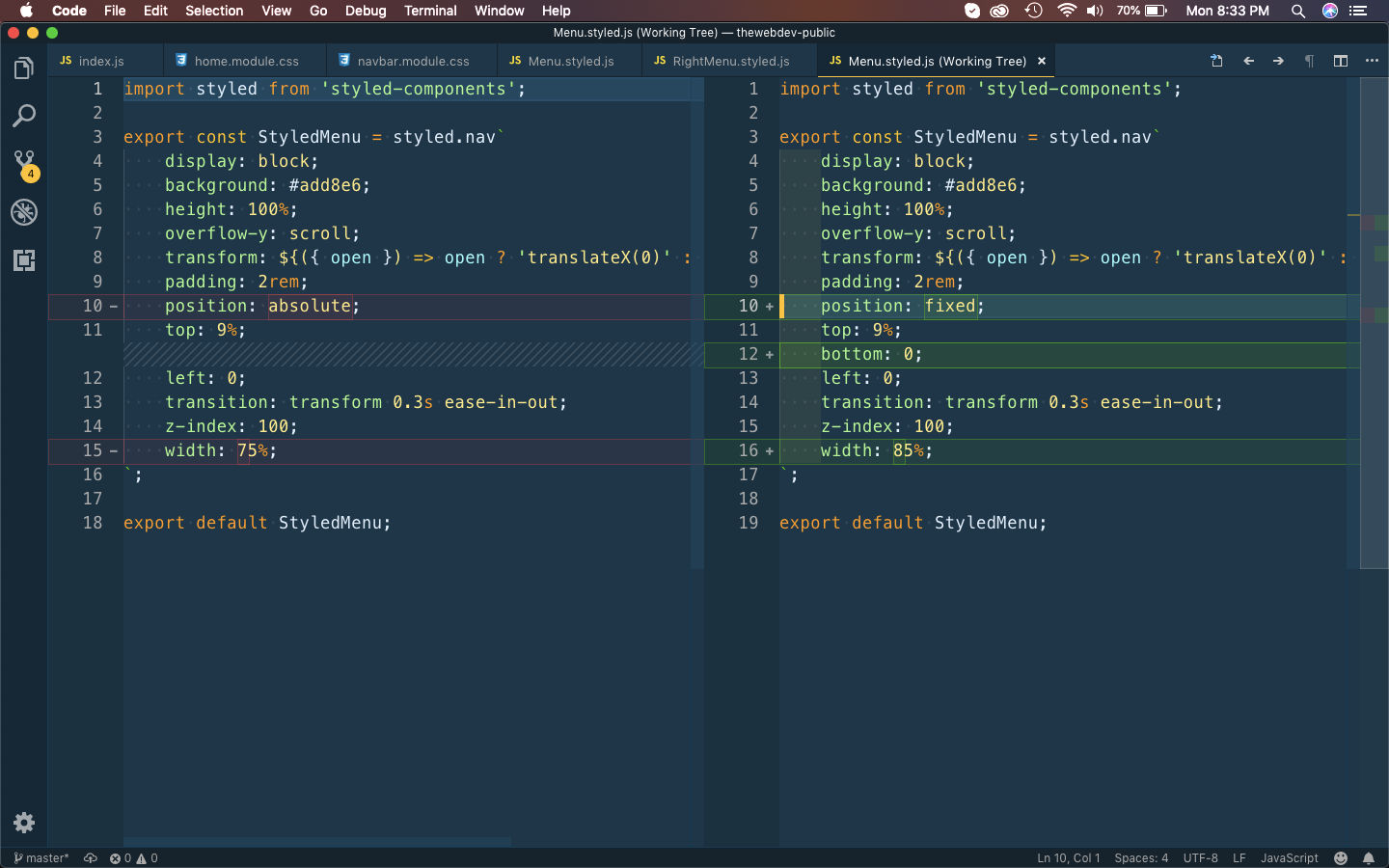1389x868 pixels.
Task: Open Notification Center list icon
Action: 1359,11
